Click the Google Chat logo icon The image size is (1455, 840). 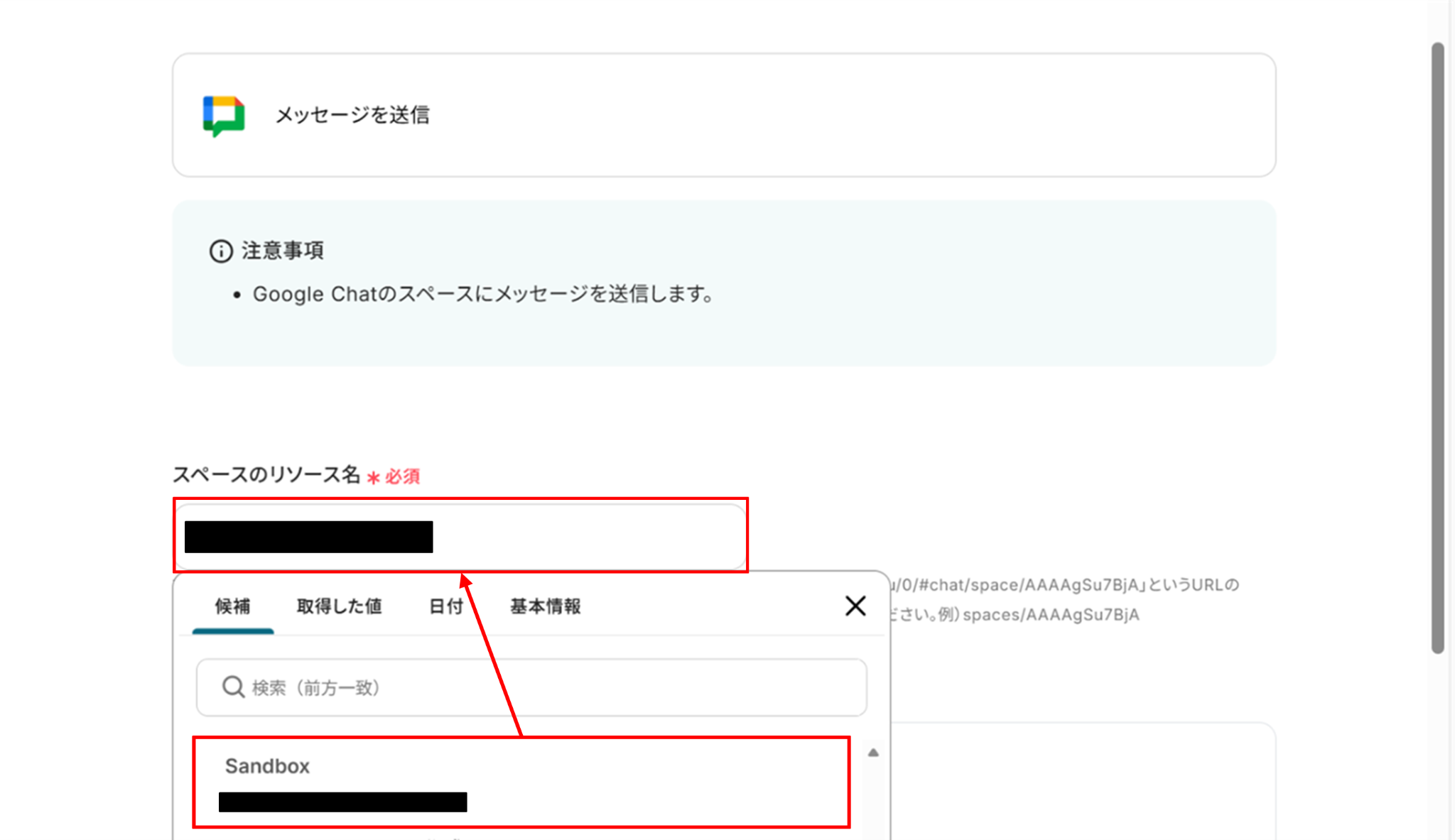[224, 115]
